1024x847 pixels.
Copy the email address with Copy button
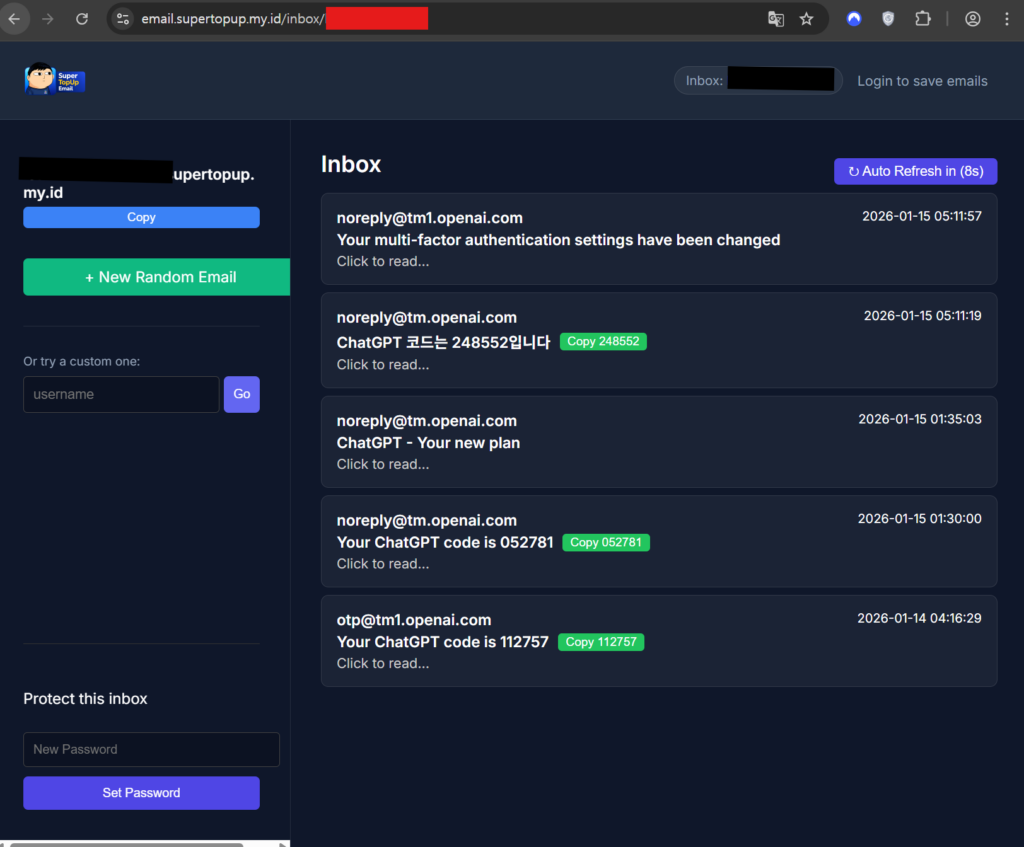(x=141, y=217)
